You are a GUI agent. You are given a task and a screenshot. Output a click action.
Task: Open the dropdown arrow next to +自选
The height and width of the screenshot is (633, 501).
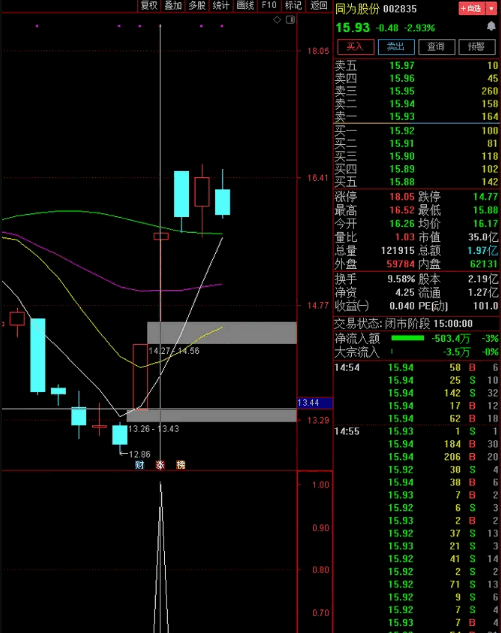click(491, 8)
